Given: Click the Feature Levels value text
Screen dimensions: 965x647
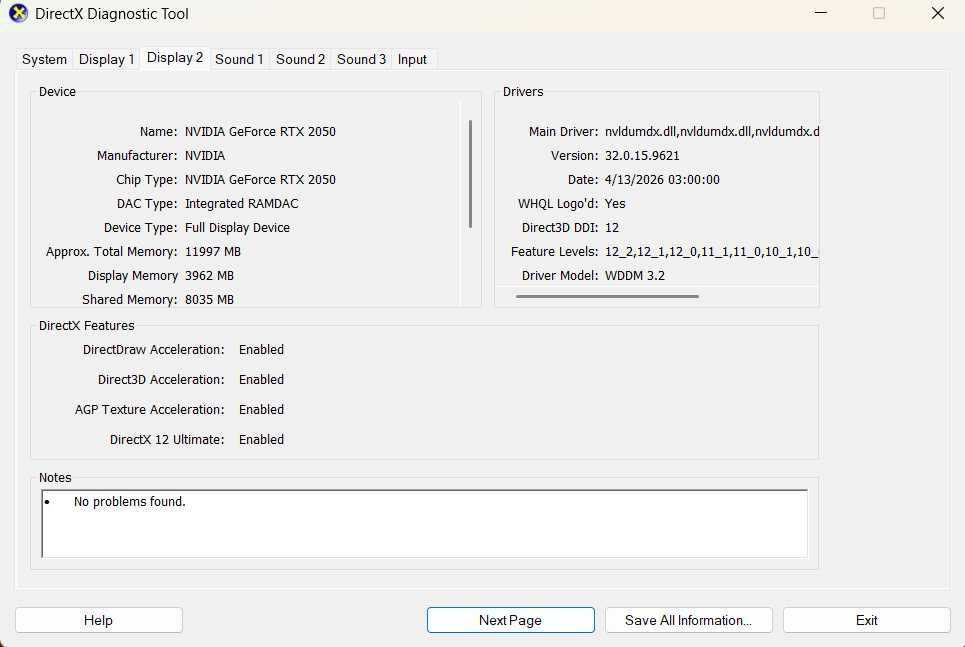Looking at the screenshot, I should coord(711,252).
